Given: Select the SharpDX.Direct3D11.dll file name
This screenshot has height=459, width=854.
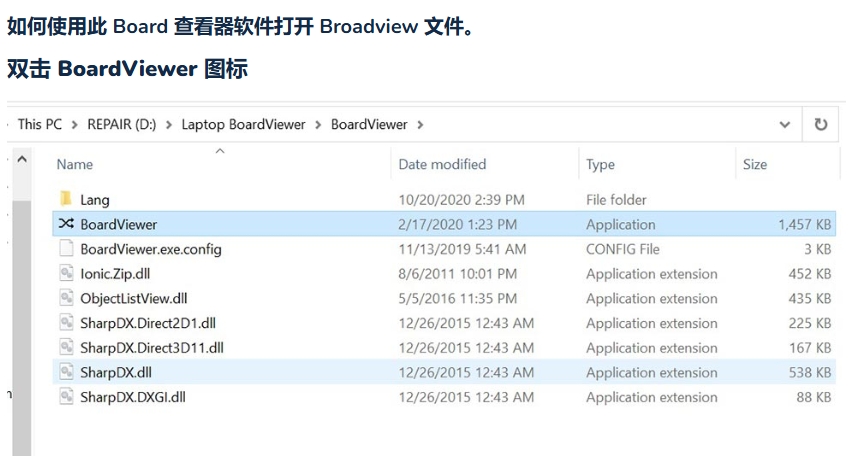Looking at the screenshot, I should [152, 348].
